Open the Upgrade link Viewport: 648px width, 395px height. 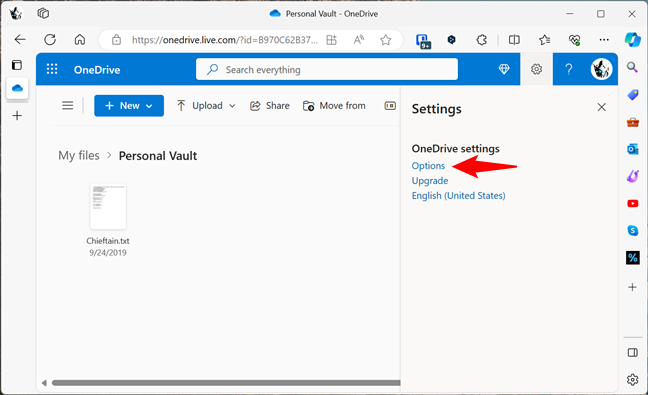tap(430, 181)
